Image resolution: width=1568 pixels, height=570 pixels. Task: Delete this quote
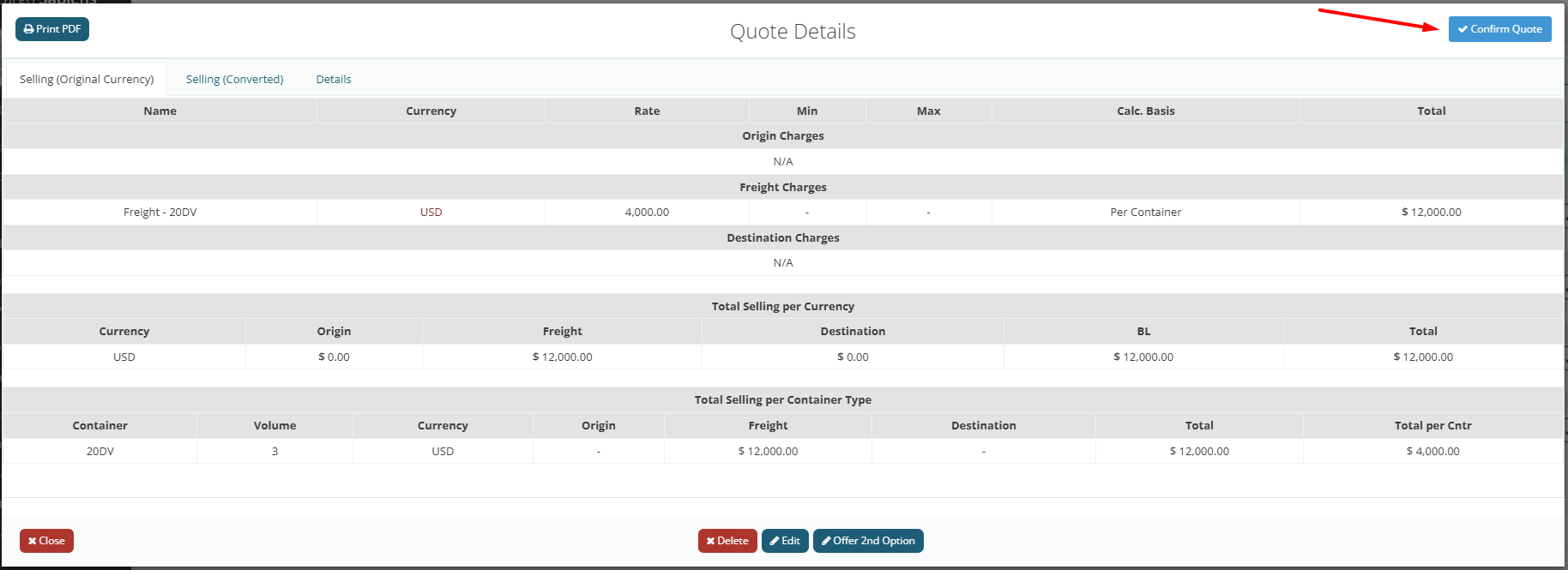click(x=727, y=541)
